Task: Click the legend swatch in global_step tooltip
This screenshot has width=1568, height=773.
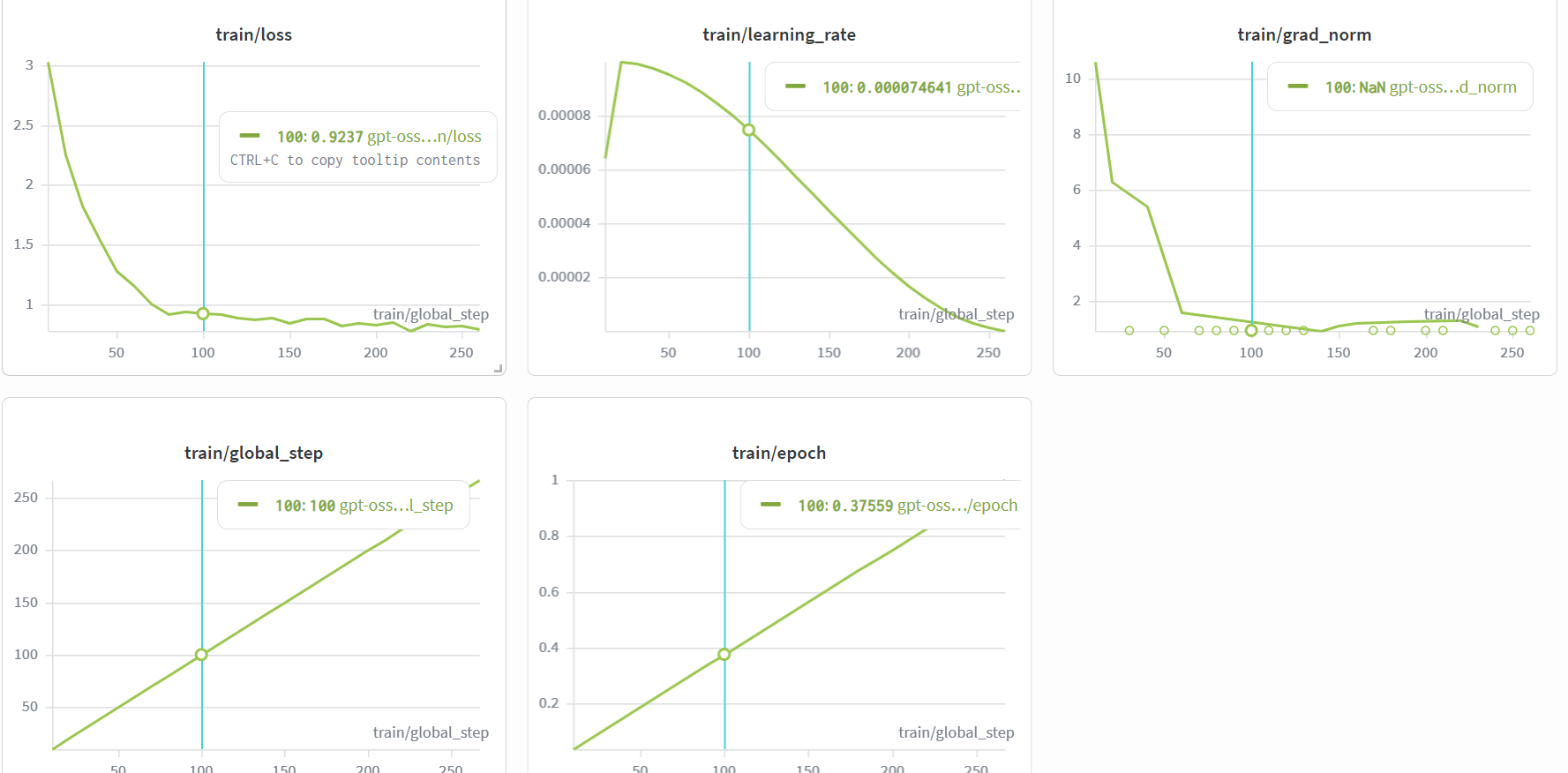Action: pyautogui.click(x=248, y=505)
